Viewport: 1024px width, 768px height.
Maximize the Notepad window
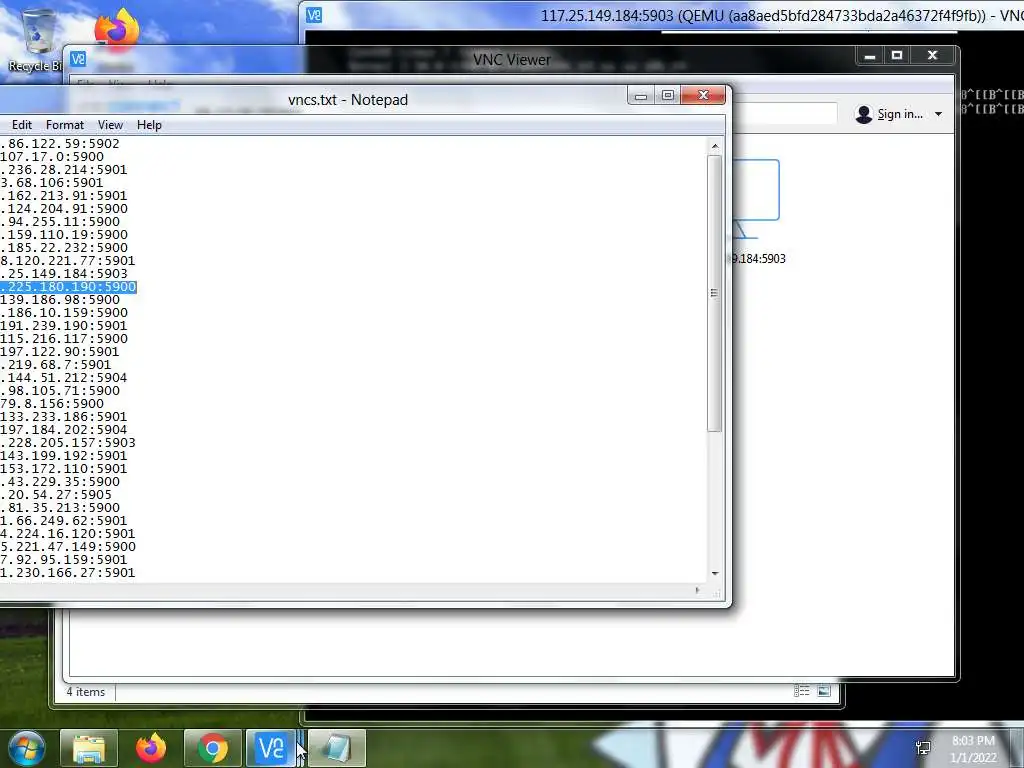tap(667, 95)
